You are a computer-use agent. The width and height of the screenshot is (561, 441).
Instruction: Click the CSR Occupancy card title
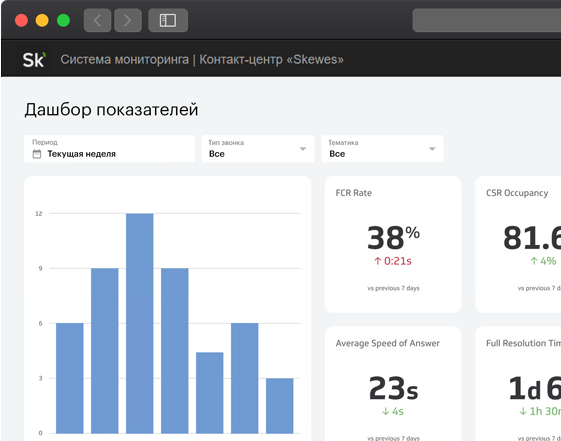pyautogui.click(x=517, y=193)
